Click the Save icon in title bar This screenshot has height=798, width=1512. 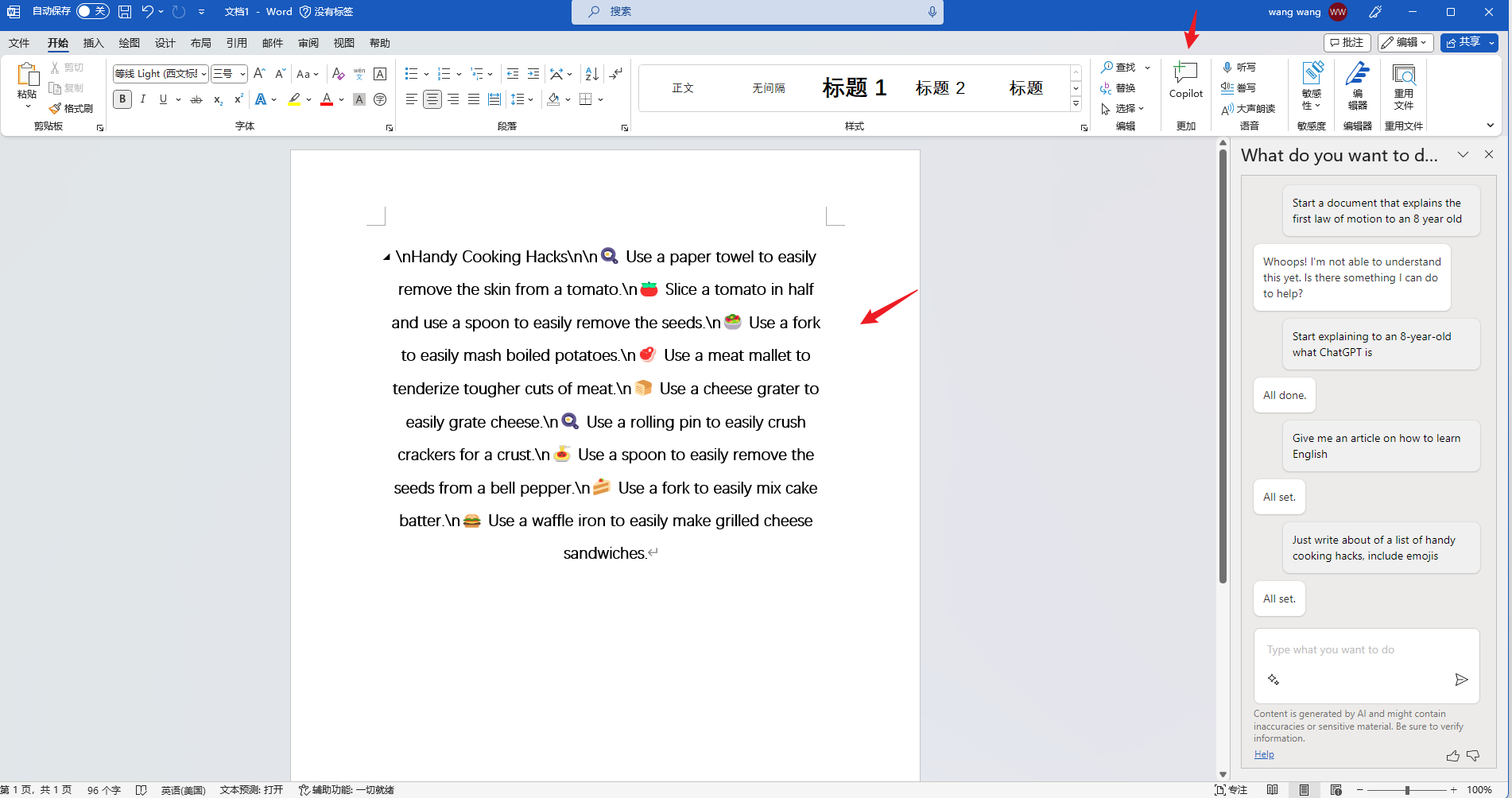click(x=125, y=12)
